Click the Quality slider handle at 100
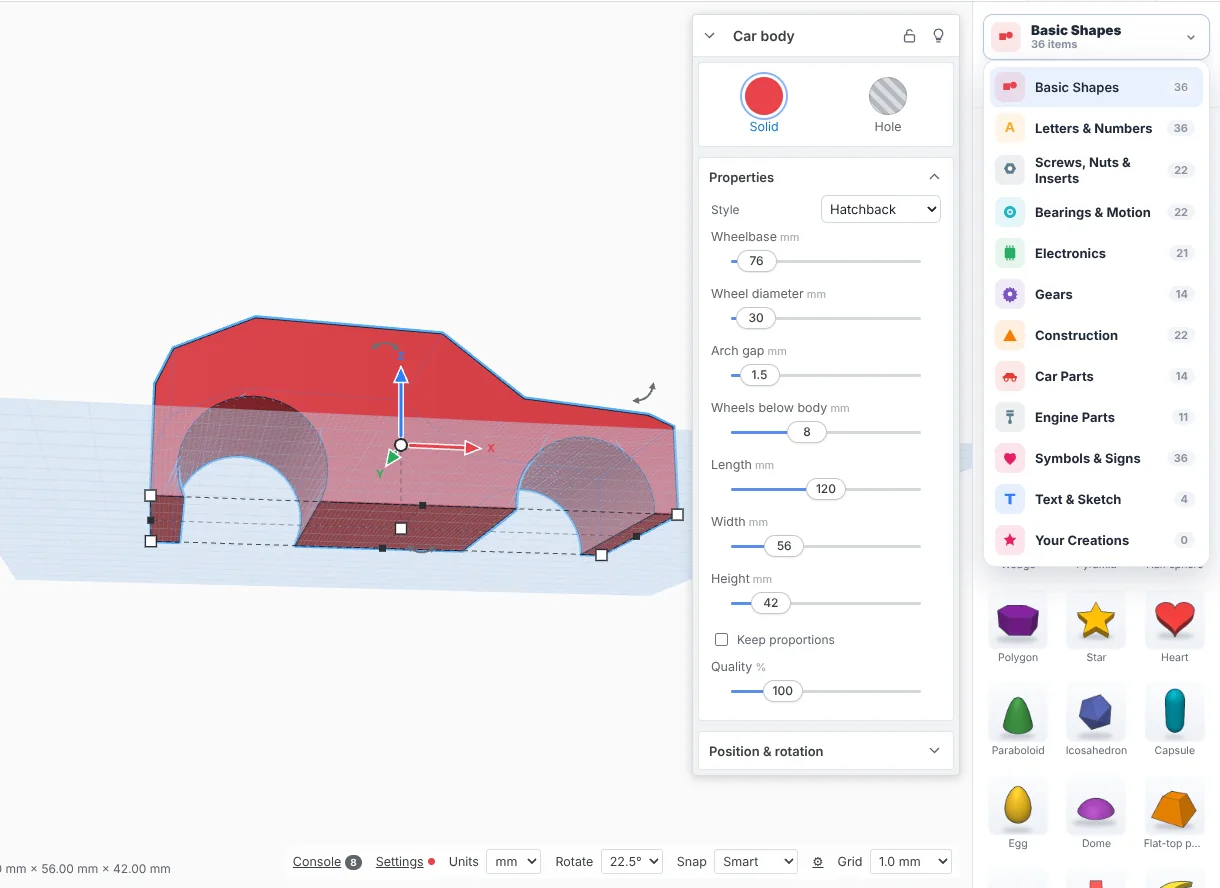The height and width of the screenshot is (888, 1220). pos(783,691)
